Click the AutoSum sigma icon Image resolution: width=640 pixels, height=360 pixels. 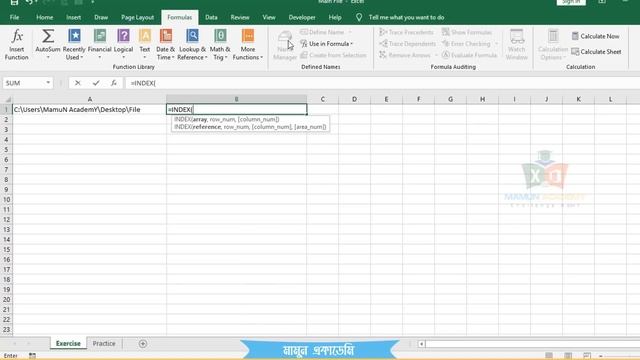click(48, 36)
